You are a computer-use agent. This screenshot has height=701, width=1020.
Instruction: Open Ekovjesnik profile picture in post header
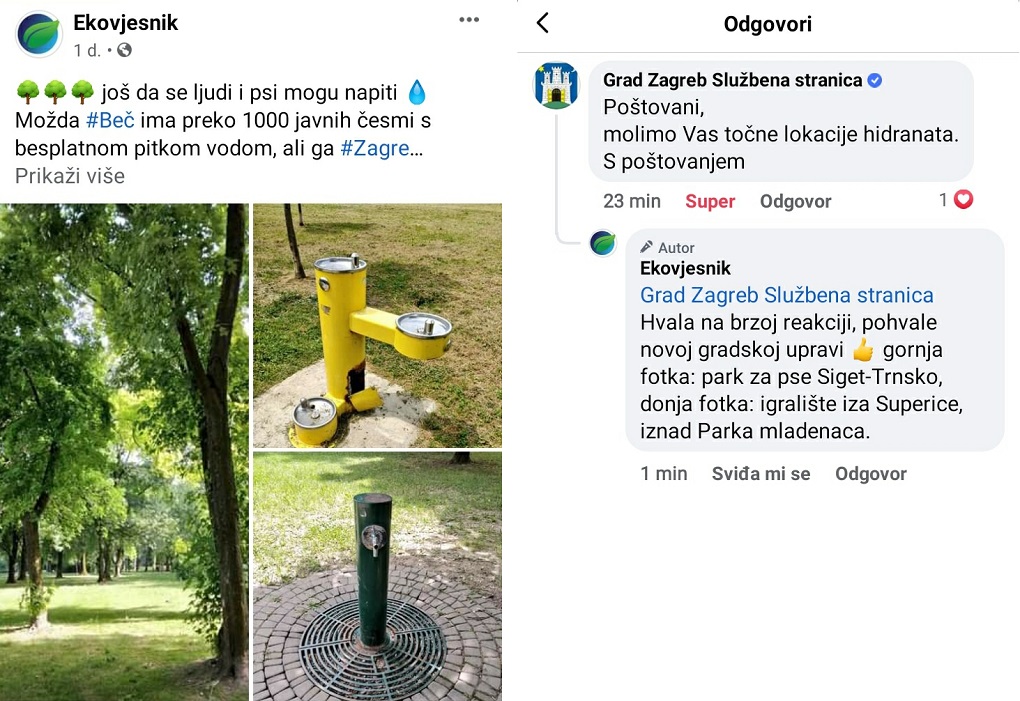pyautogui.click(x=38, y=34)
